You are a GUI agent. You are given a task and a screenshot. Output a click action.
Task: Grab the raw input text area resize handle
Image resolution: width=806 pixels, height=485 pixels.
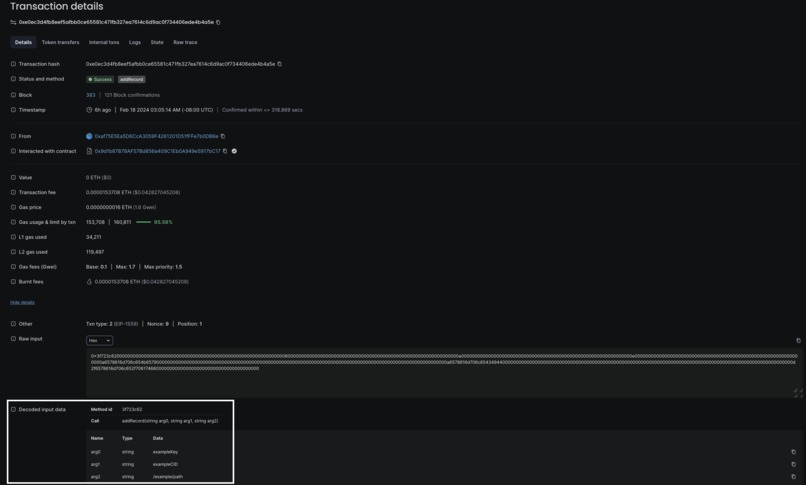point(798,393)
